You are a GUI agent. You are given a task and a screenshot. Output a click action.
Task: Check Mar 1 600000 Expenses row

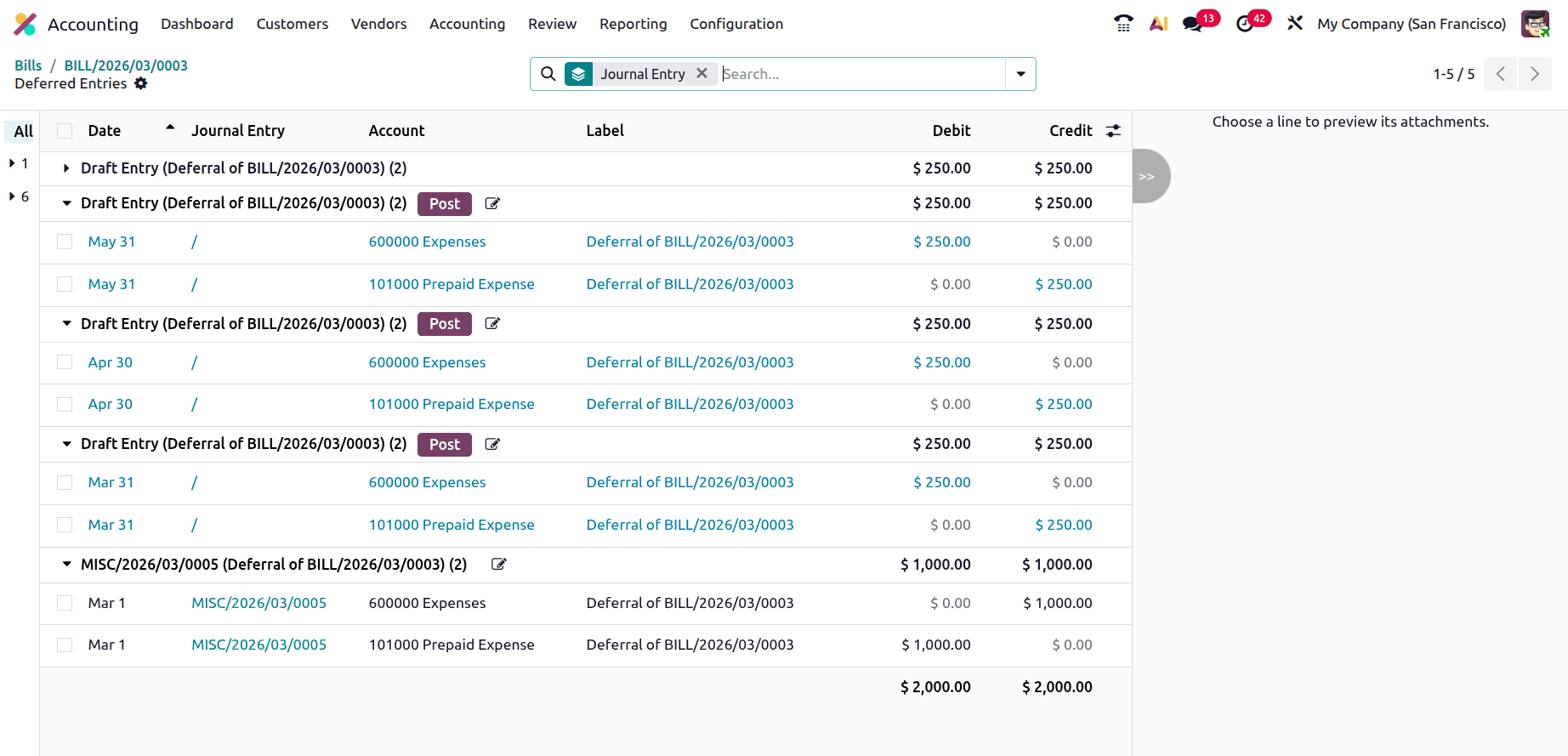click(x=65, y=603)
